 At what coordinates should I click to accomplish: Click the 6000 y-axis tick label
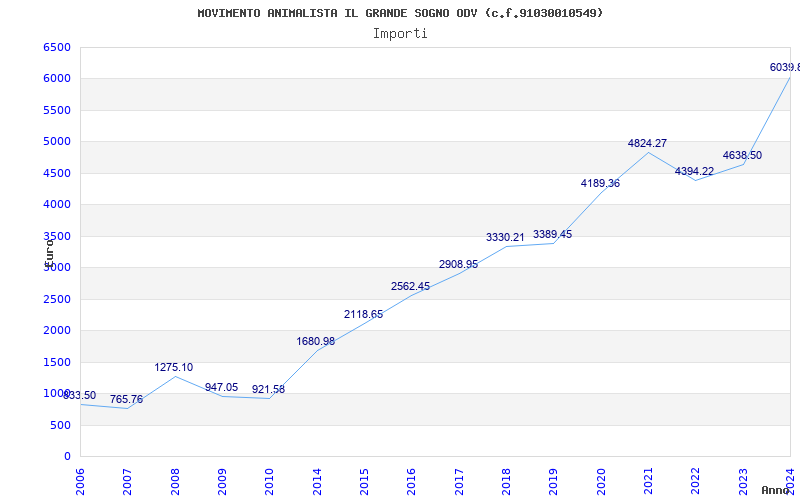[x=57, y=79]
